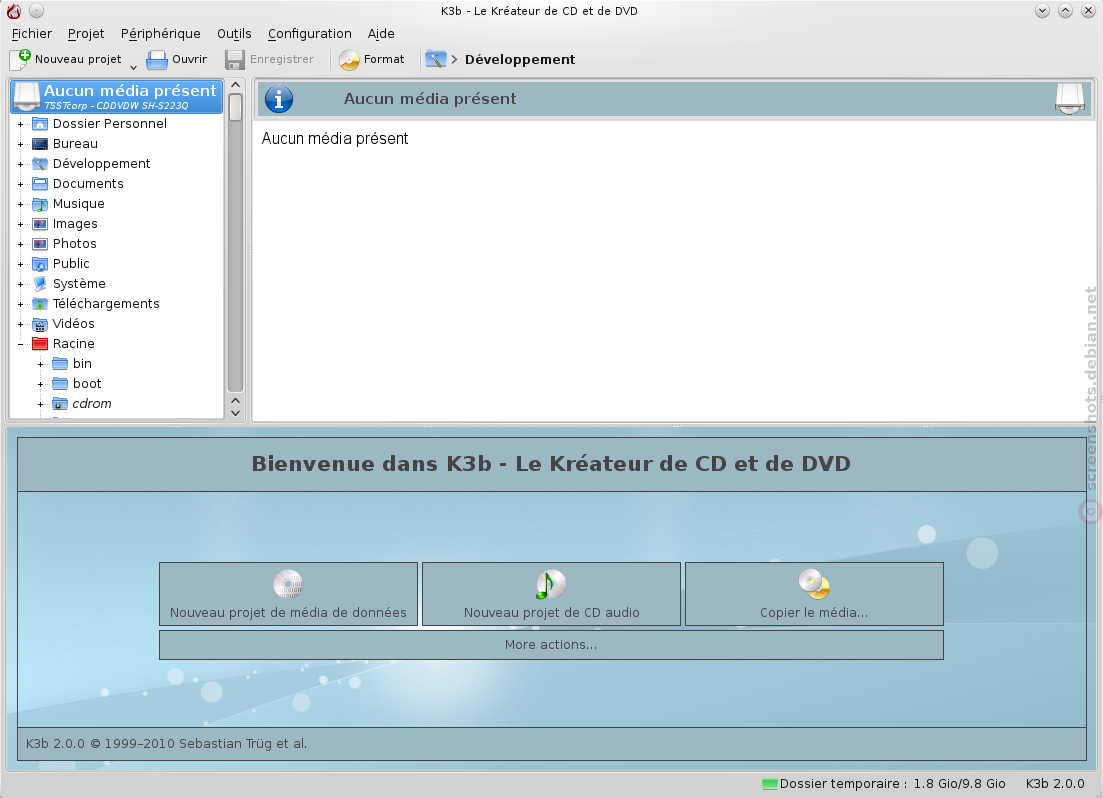
Task: Click the data disc project icon
Action: (288, 584)
